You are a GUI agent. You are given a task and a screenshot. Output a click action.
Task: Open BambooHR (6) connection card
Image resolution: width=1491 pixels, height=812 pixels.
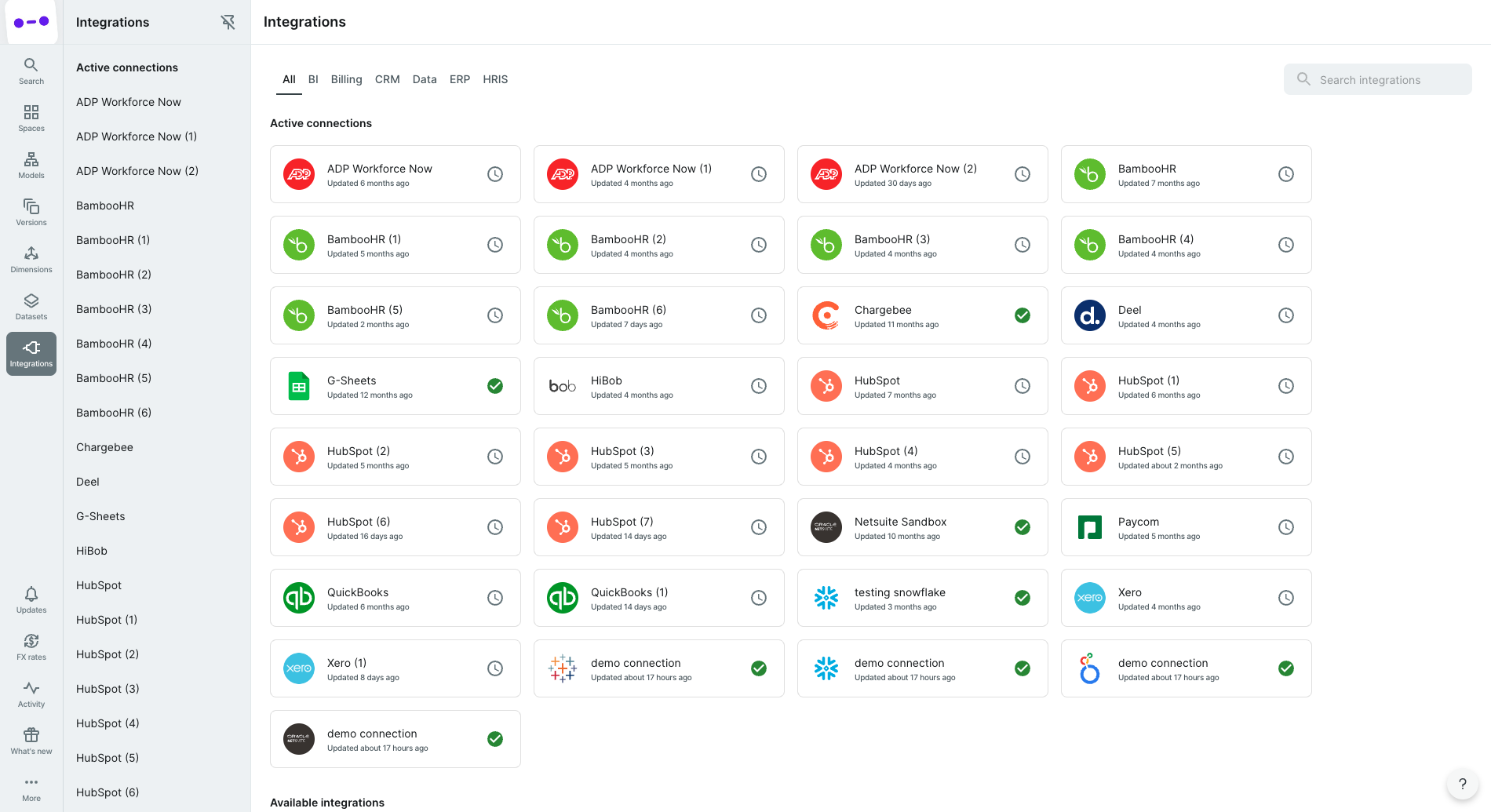(659, 315)
